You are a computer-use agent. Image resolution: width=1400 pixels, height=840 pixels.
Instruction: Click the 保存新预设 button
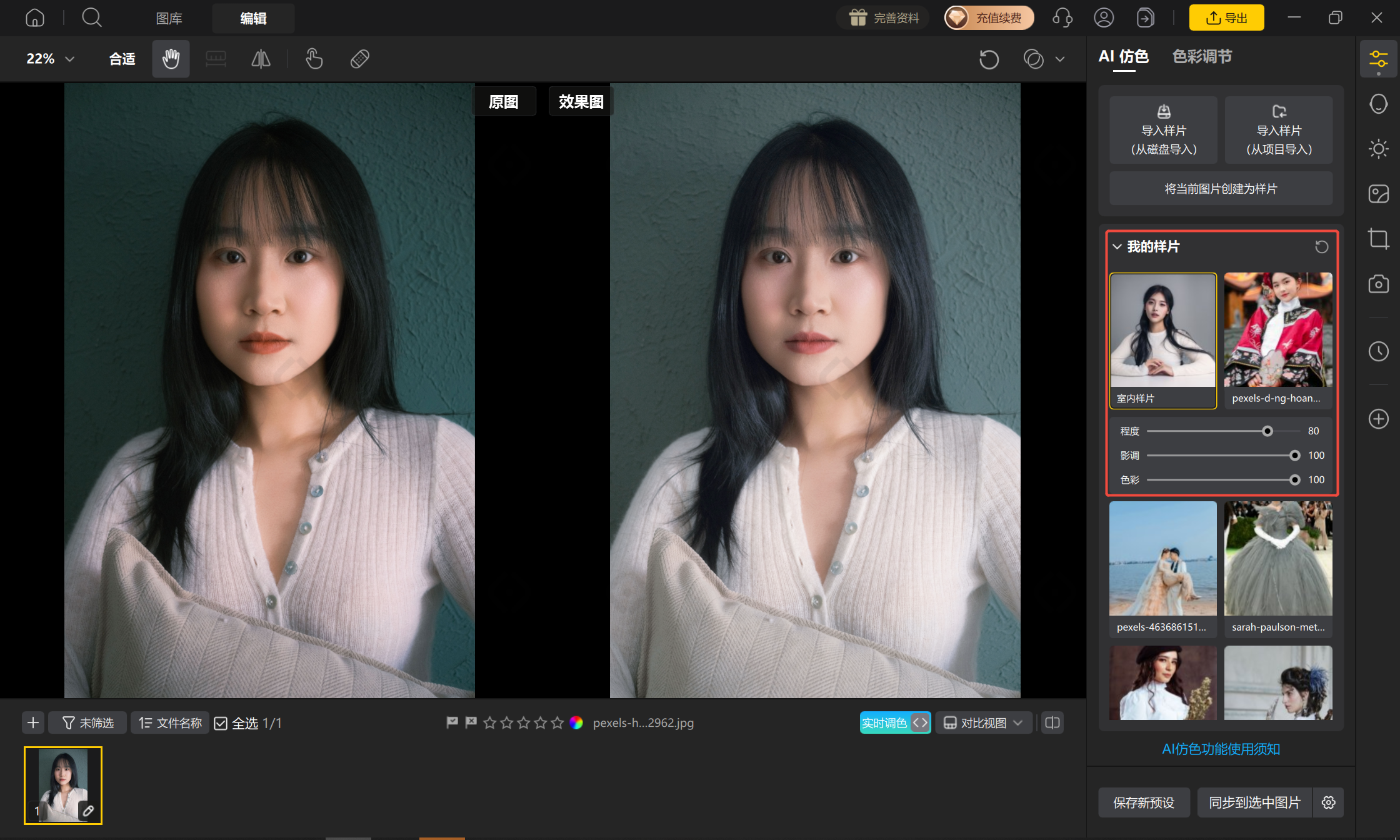[x=1144, y=802]
